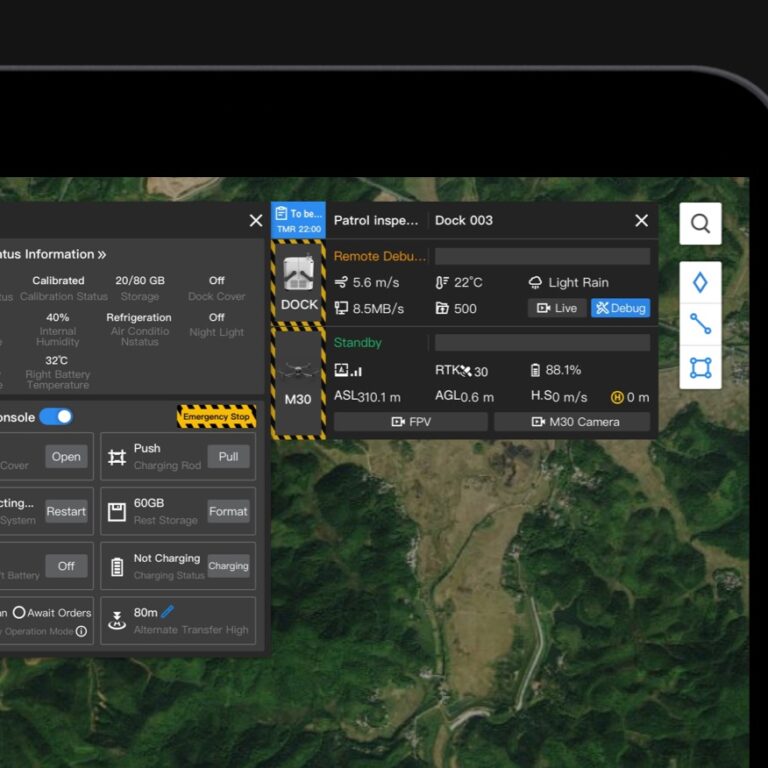Screen dimensions: 768x768
Task: Click the Refrigeration air condition value
Action: tap(139, 317)
